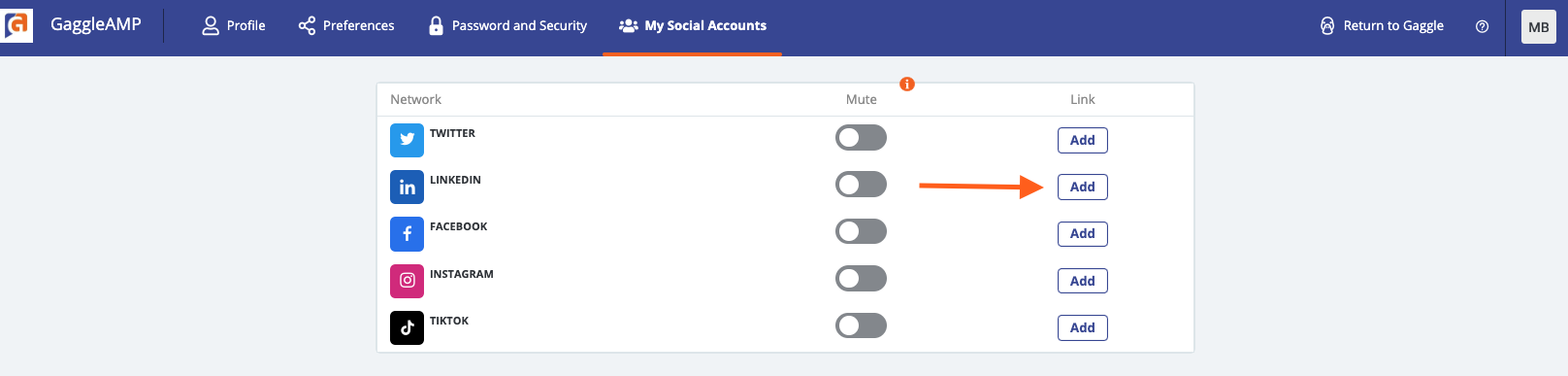
Task: Add a LinkedIn account link
Action: click(1082, 187)
